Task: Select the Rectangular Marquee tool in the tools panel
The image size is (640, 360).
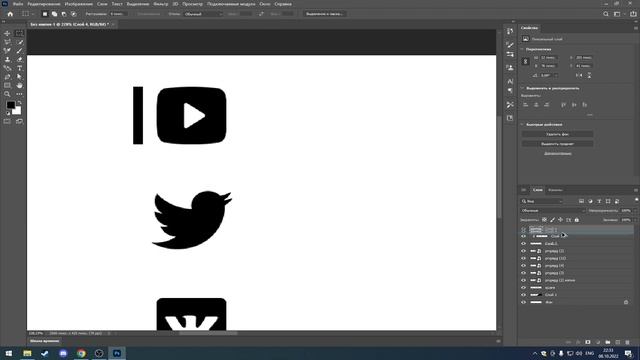Action: tap(19, 33)
